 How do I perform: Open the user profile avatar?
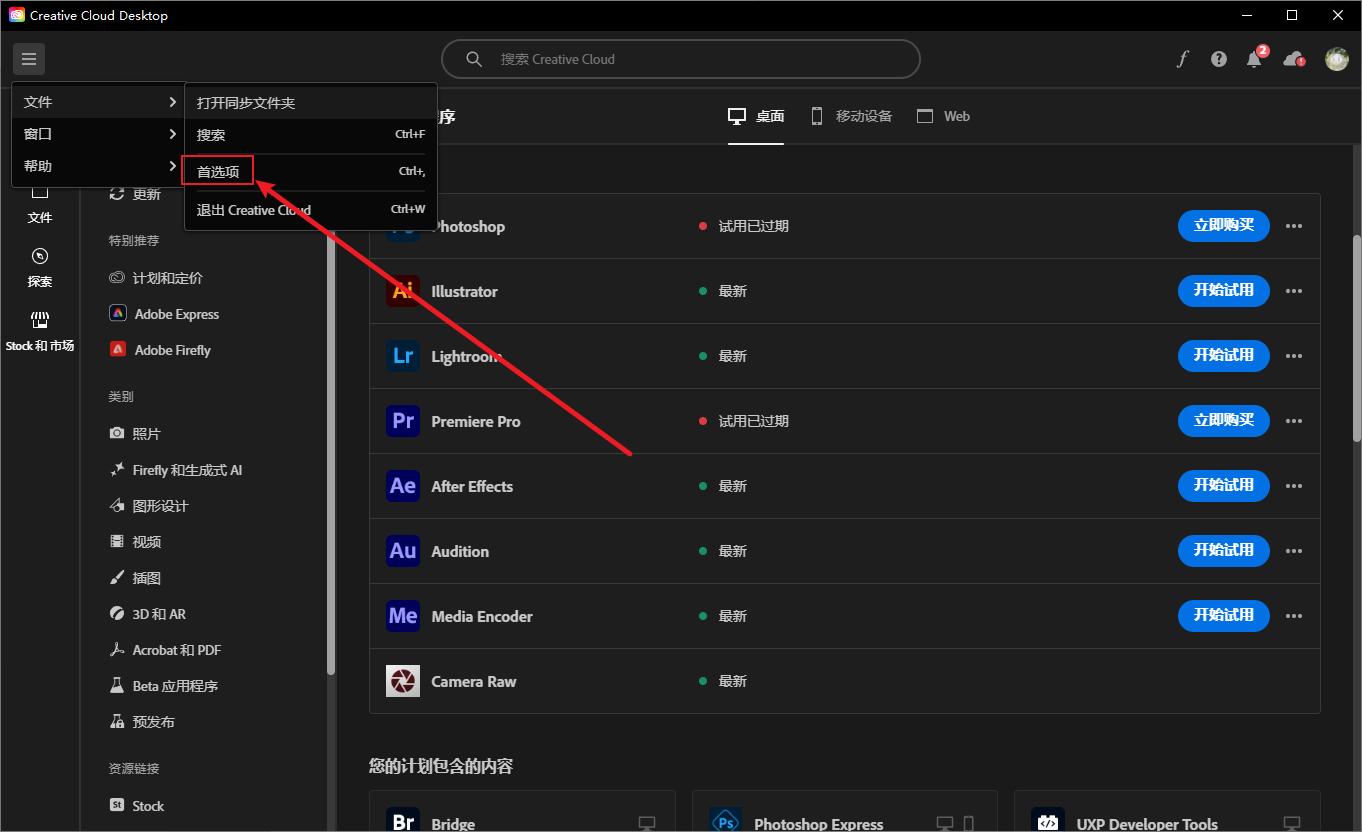1337,59
